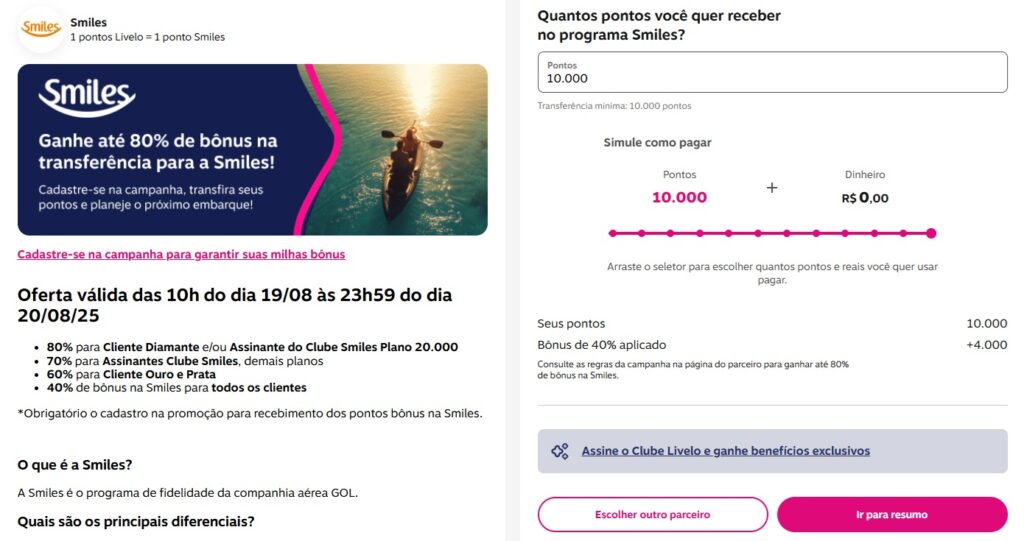Click the sparkle icon beside Clube Livelo

[560, 451]
